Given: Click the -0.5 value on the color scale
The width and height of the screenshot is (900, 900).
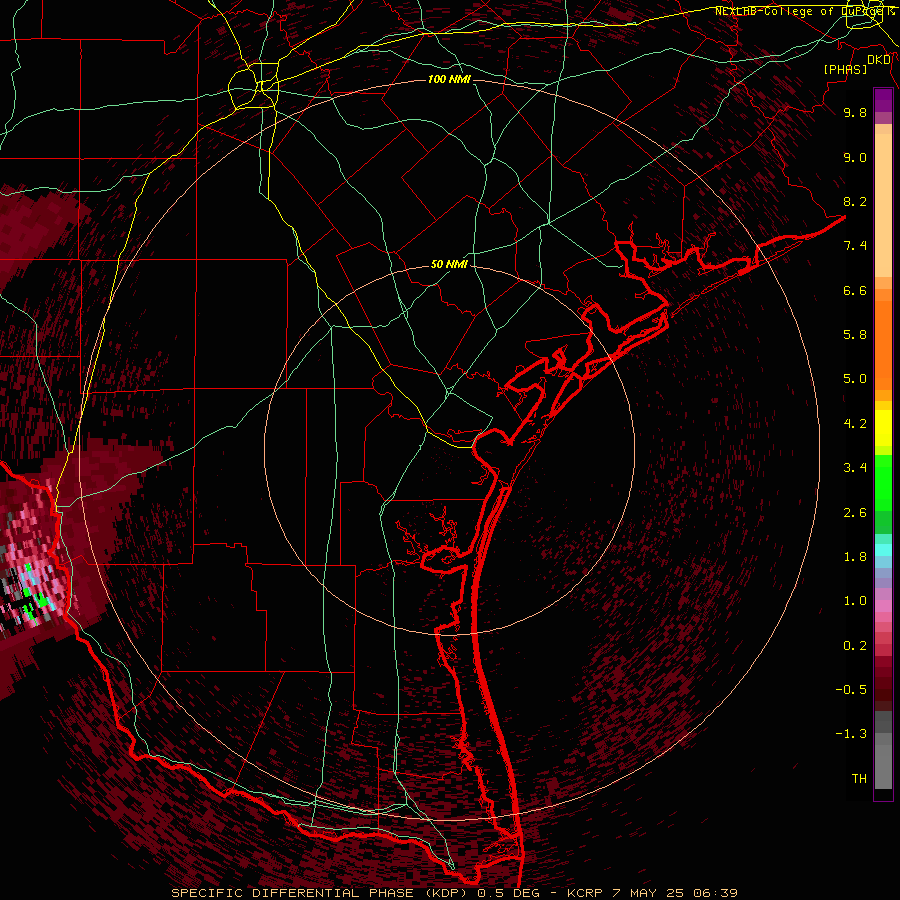Looking at the screenshot, I should 851,690.
